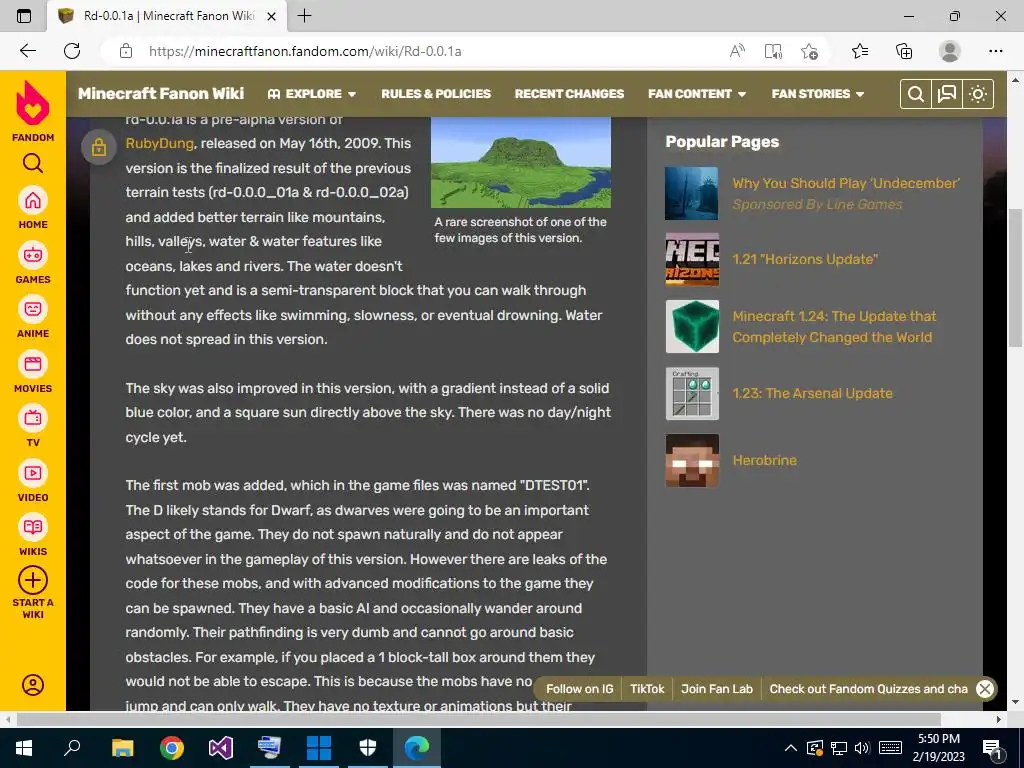Open Collections icon in Edge toolbar
This screenshot has width=1024, height=768.
(904, 51)
